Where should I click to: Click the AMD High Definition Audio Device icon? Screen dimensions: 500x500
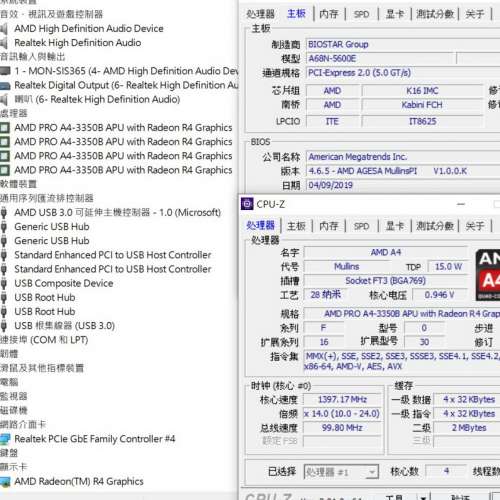click(4, 29)
